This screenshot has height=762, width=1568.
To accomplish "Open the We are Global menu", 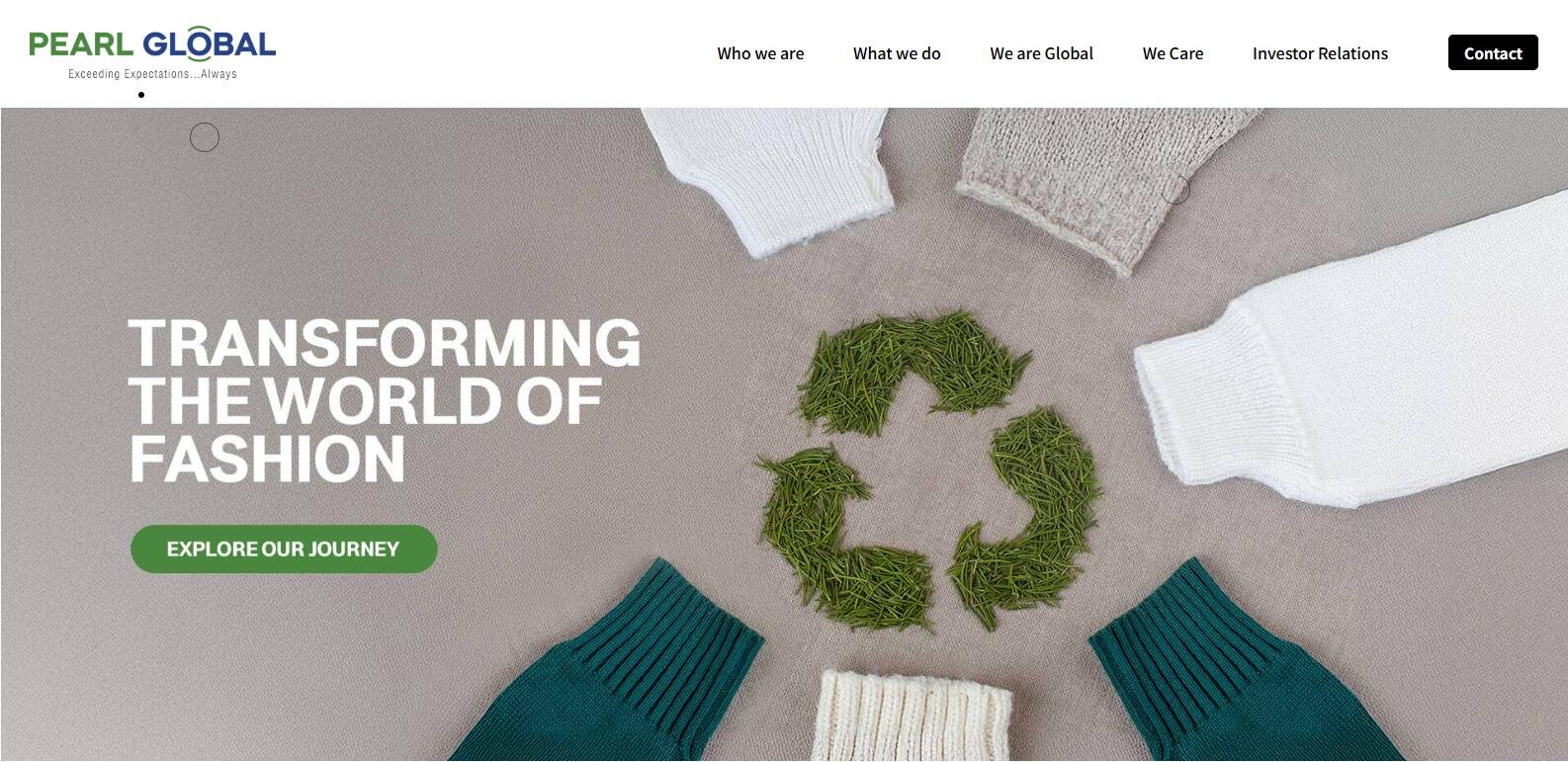I will point(1041,53).
